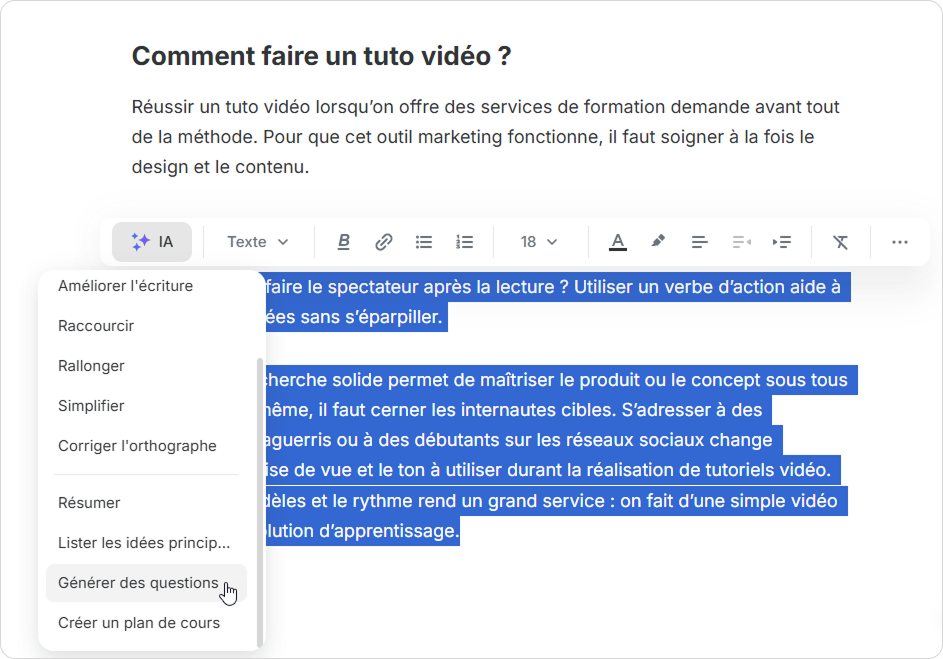Toggle numbered list
Viewport: 943px width, 659px height.
[x=464, y=242]
